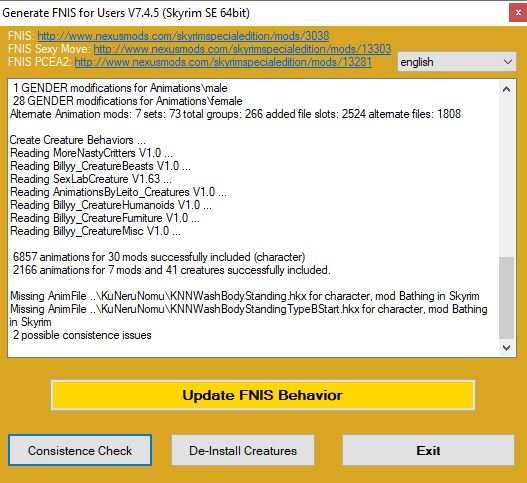
Task: Click the 'Reading SexLabCreature V1.63' line
Action: [x=91, y=179]
